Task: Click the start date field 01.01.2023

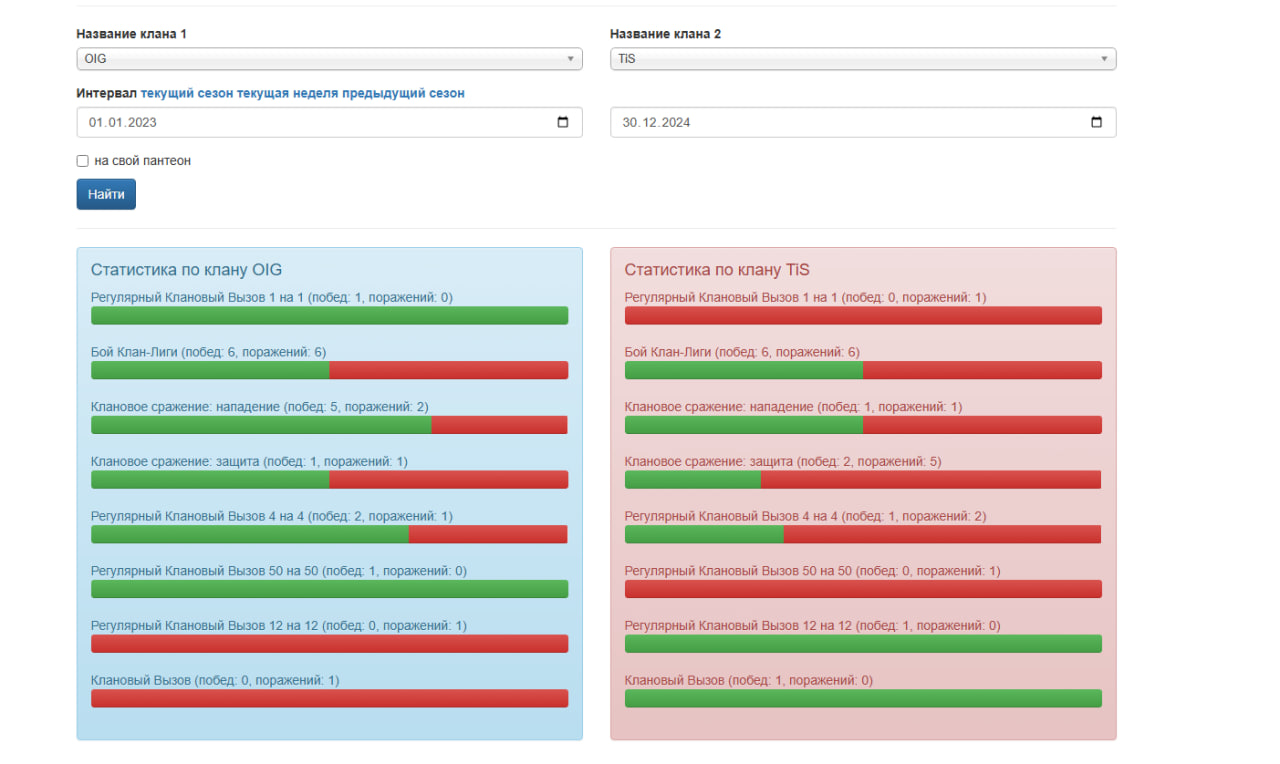Action: [300, 123]
